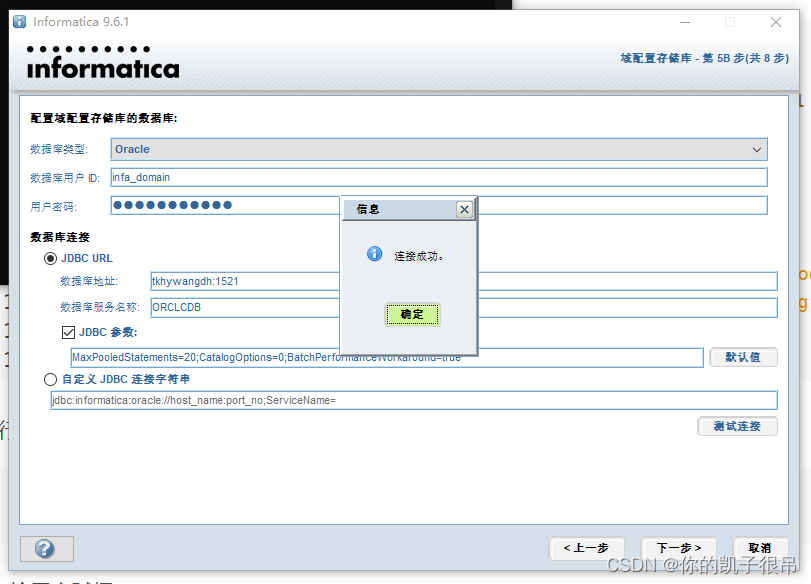Screen dimensions: 811x584
Task: Open the 数据库类型 Oracle dropdown
Action: [439, 149]
